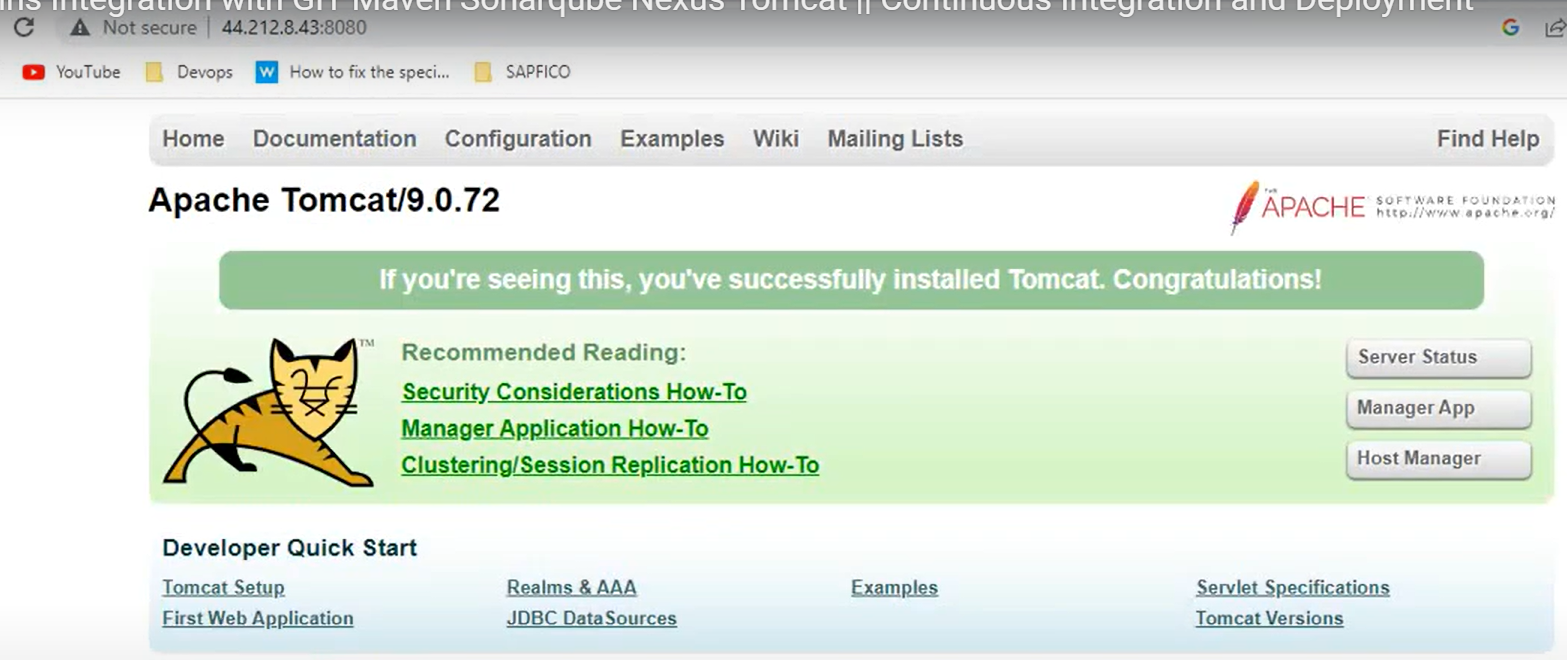Open Security Considerations How-To link
This screenshot has width=1567, height=660.
tap(574, 392)
